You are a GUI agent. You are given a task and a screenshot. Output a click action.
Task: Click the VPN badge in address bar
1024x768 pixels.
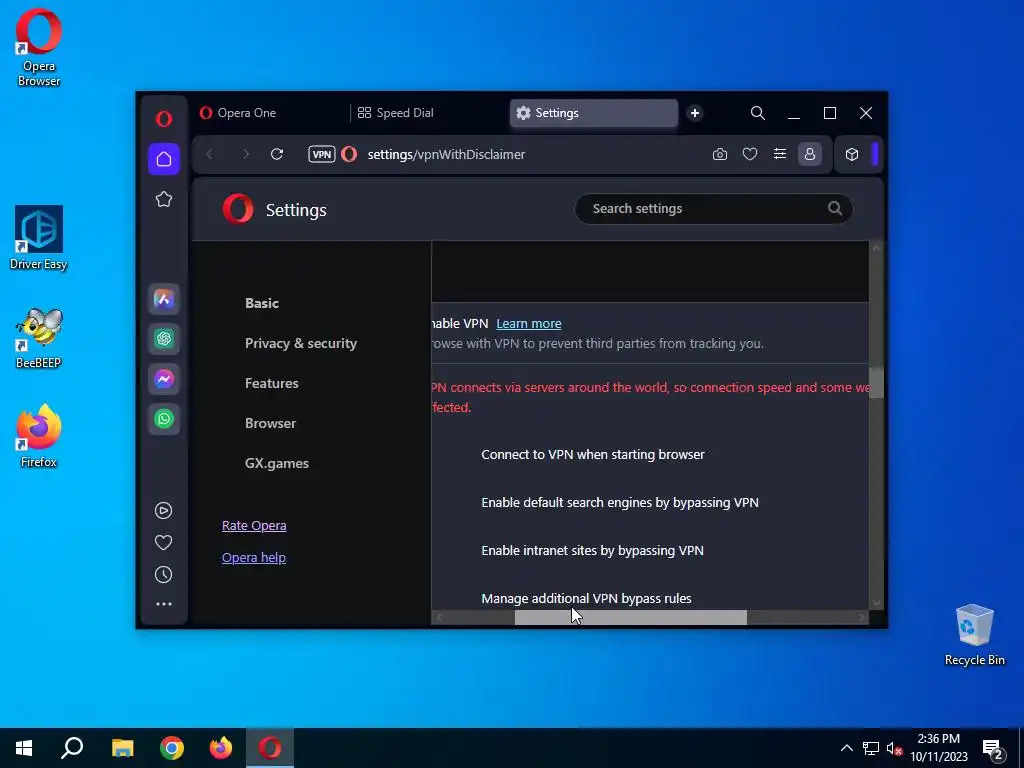[x=321, y=154]
